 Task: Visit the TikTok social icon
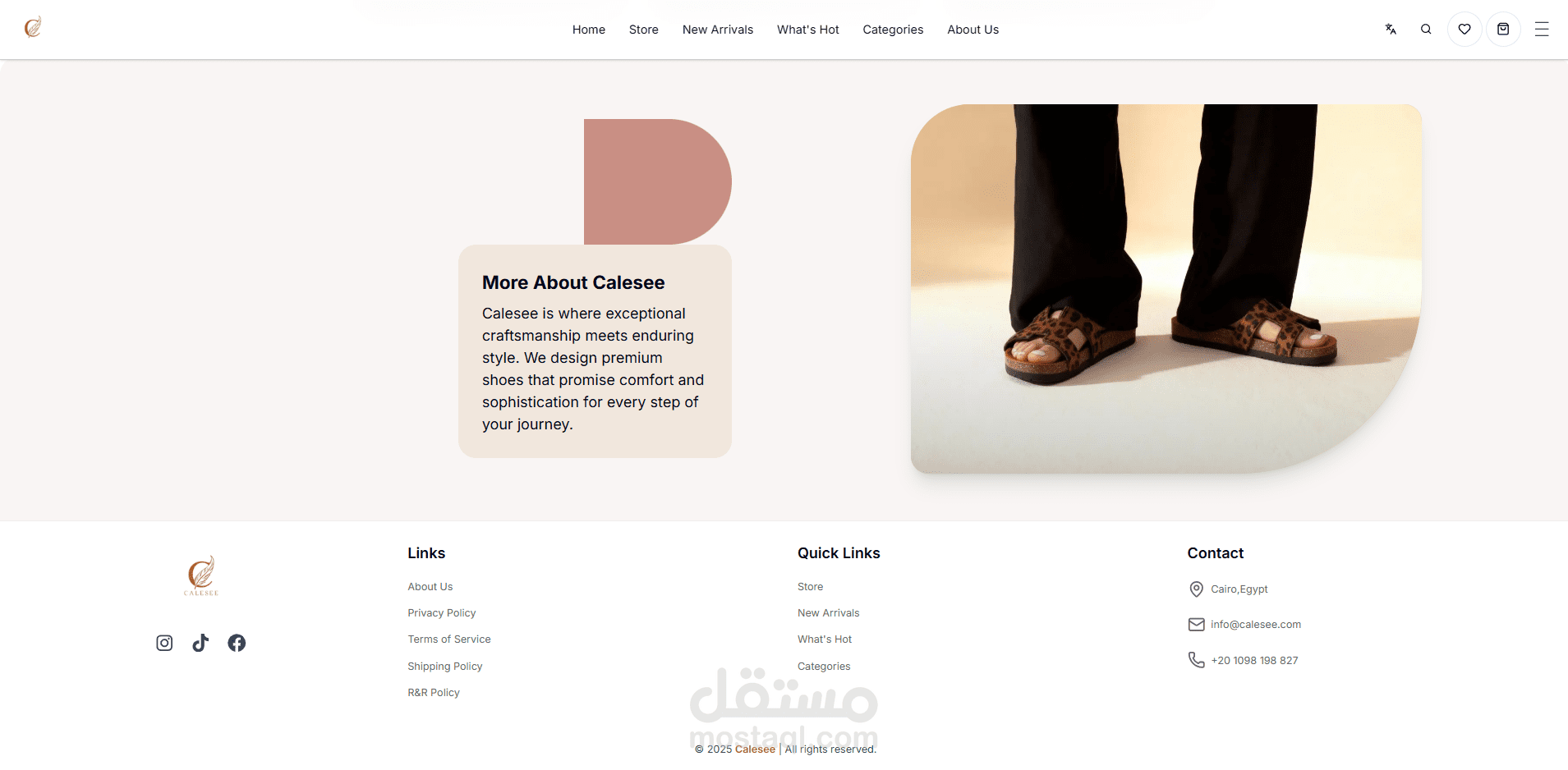[x=200, y=643]
